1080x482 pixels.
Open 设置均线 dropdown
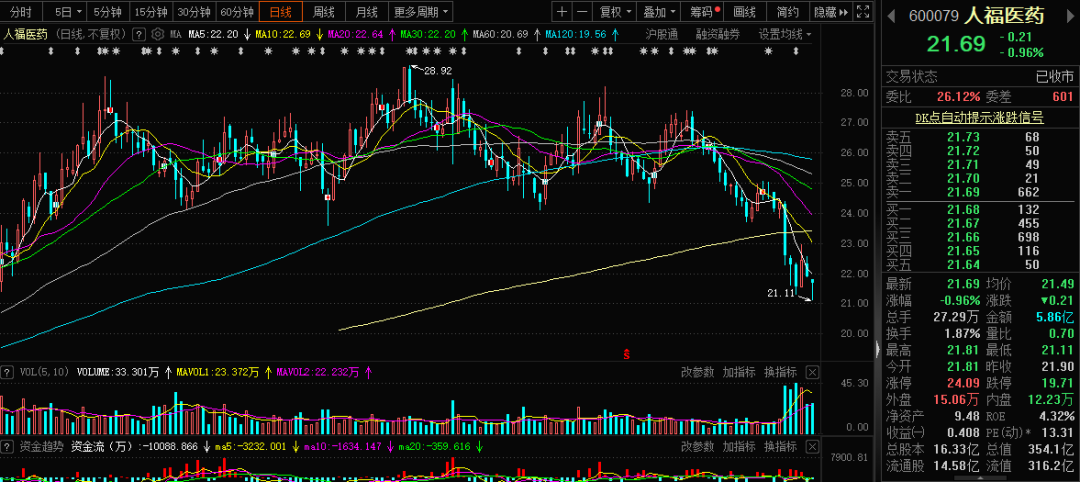(x=785, y=34)
